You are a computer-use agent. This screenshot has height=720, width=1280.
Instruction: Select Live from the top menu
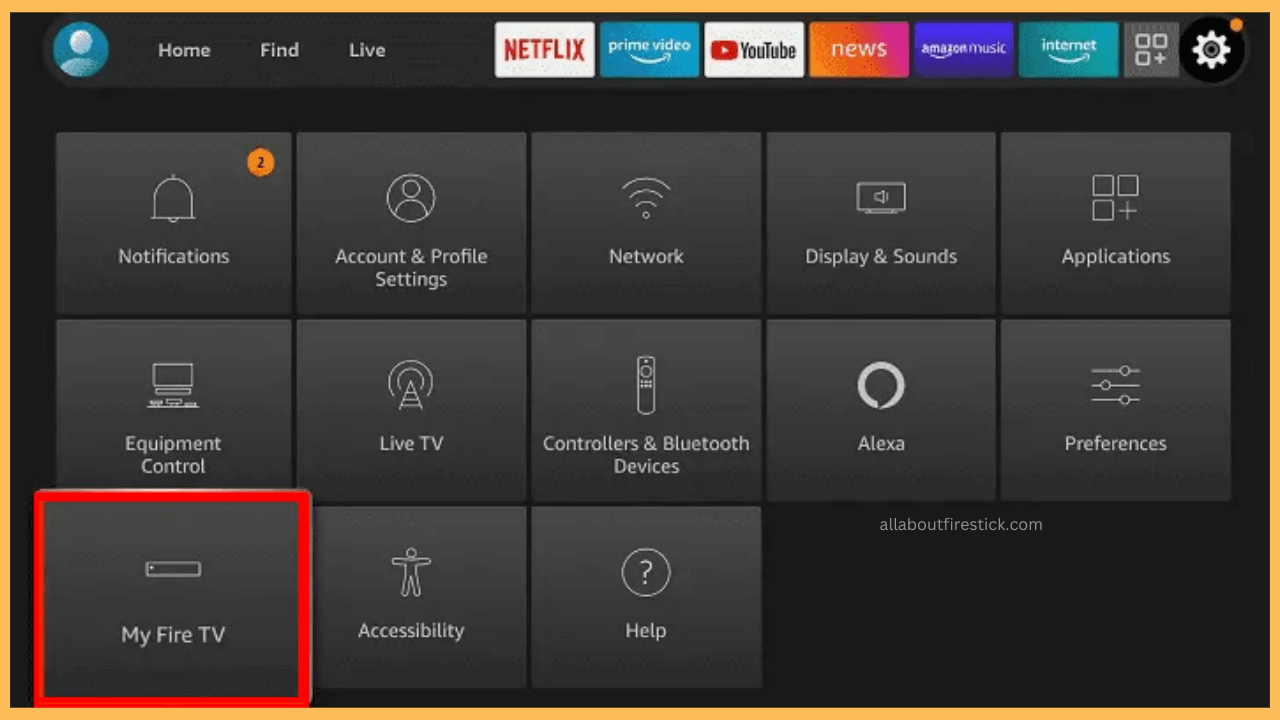pyautogui.click(x=366, y=49)
